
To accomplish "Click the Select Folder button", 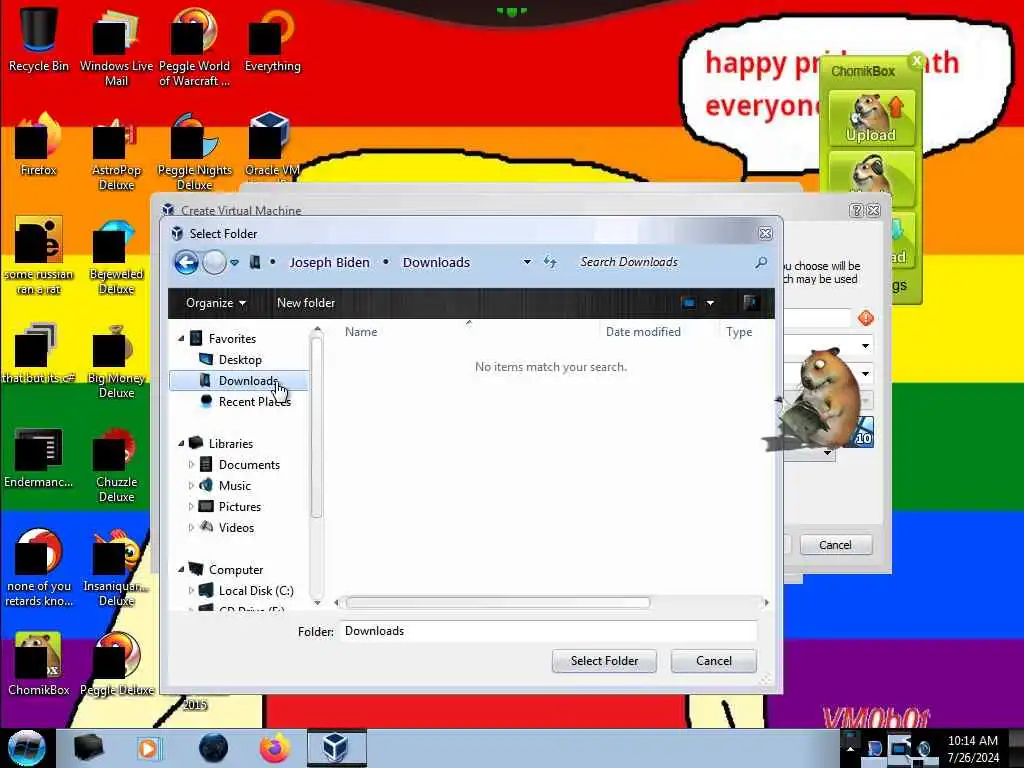I will tap(604, 661).
